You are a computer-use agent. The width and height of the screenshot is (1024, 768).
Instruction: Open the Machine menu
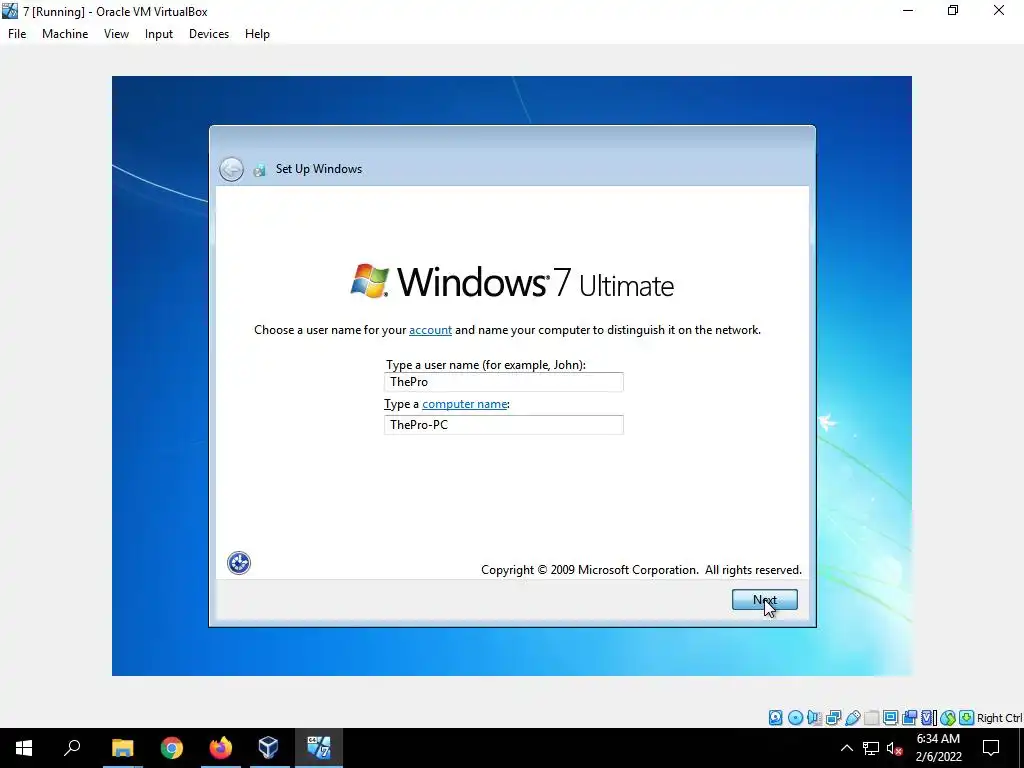pos(65,34)
